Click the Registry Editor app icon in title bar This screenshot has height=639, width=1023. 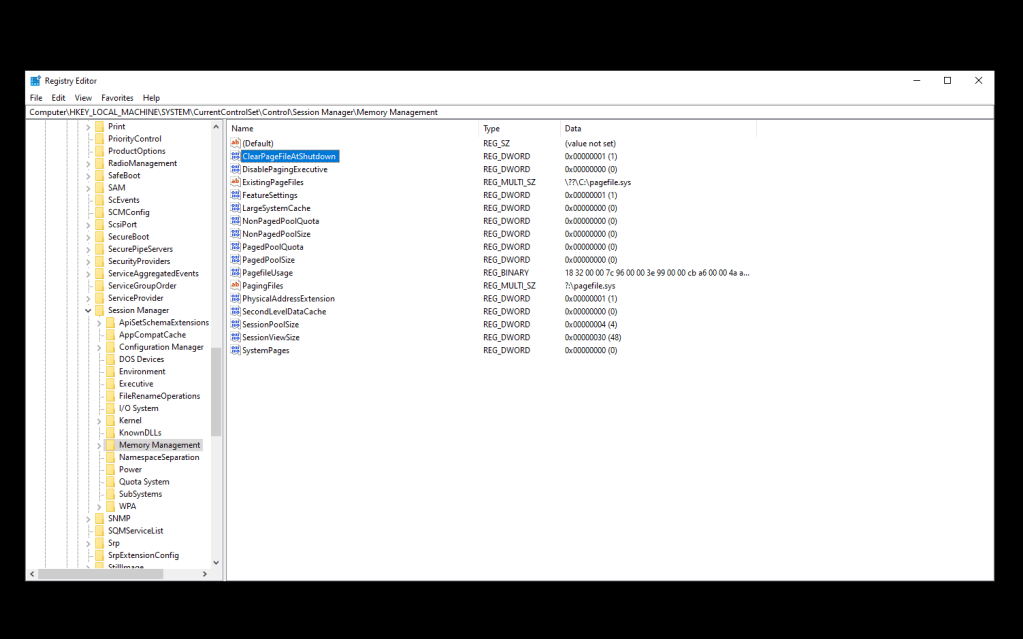[x=36, y=81]
